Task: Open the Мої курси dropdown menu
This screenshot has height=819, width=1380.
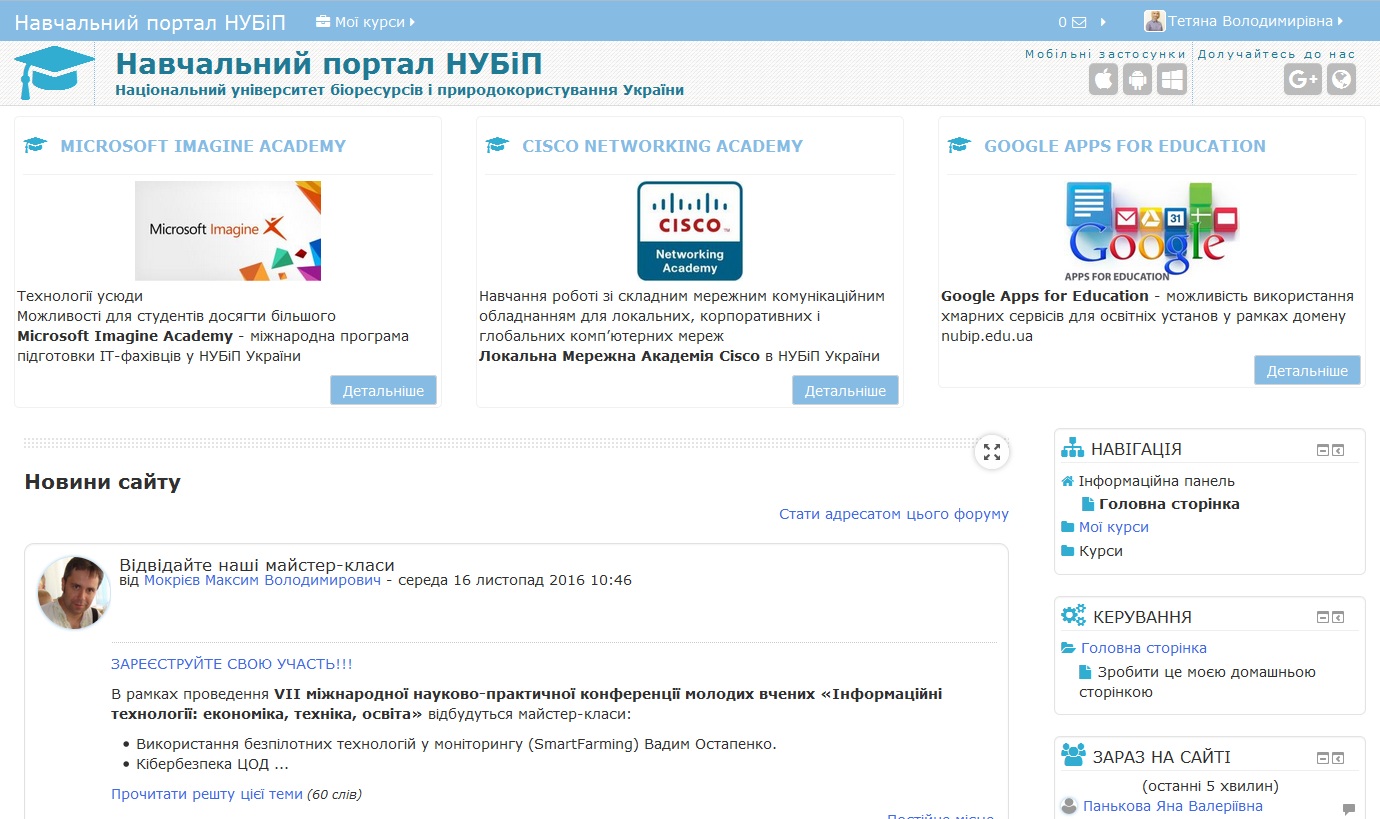Action: (365, 21)
